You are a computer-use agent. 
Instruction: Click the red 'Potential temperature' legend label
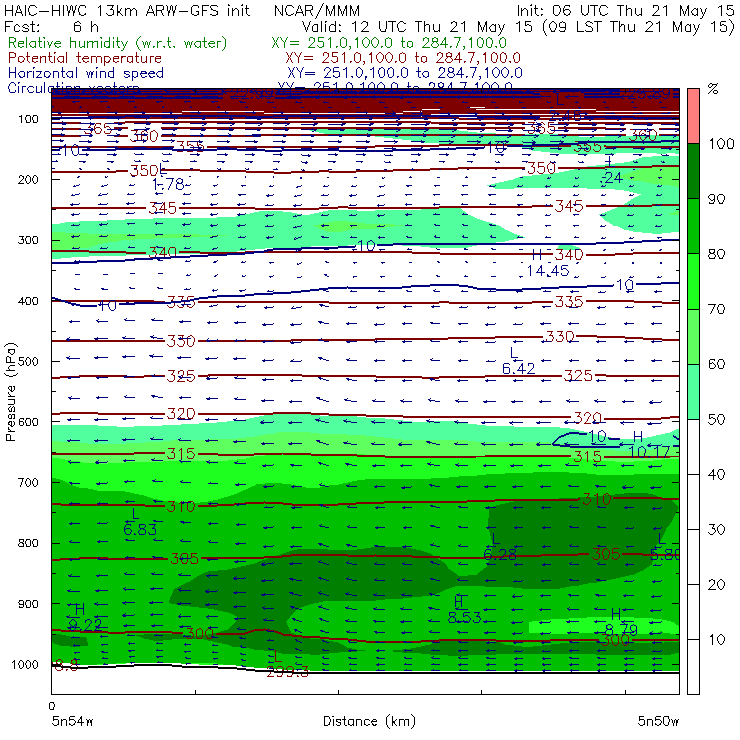pos(85,58)
